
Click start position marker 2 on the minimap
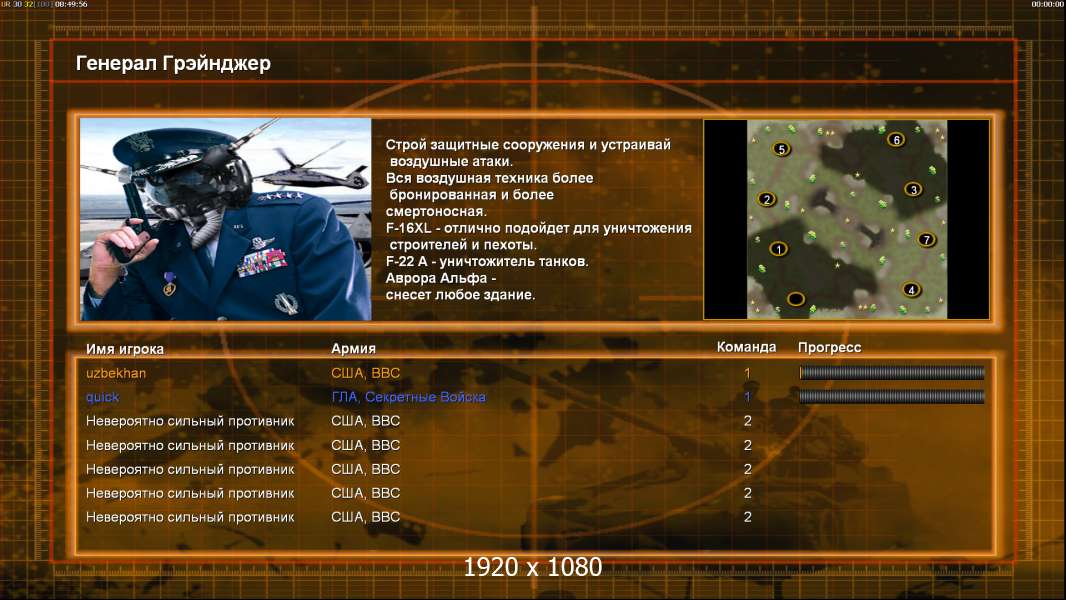coord(767,199)
